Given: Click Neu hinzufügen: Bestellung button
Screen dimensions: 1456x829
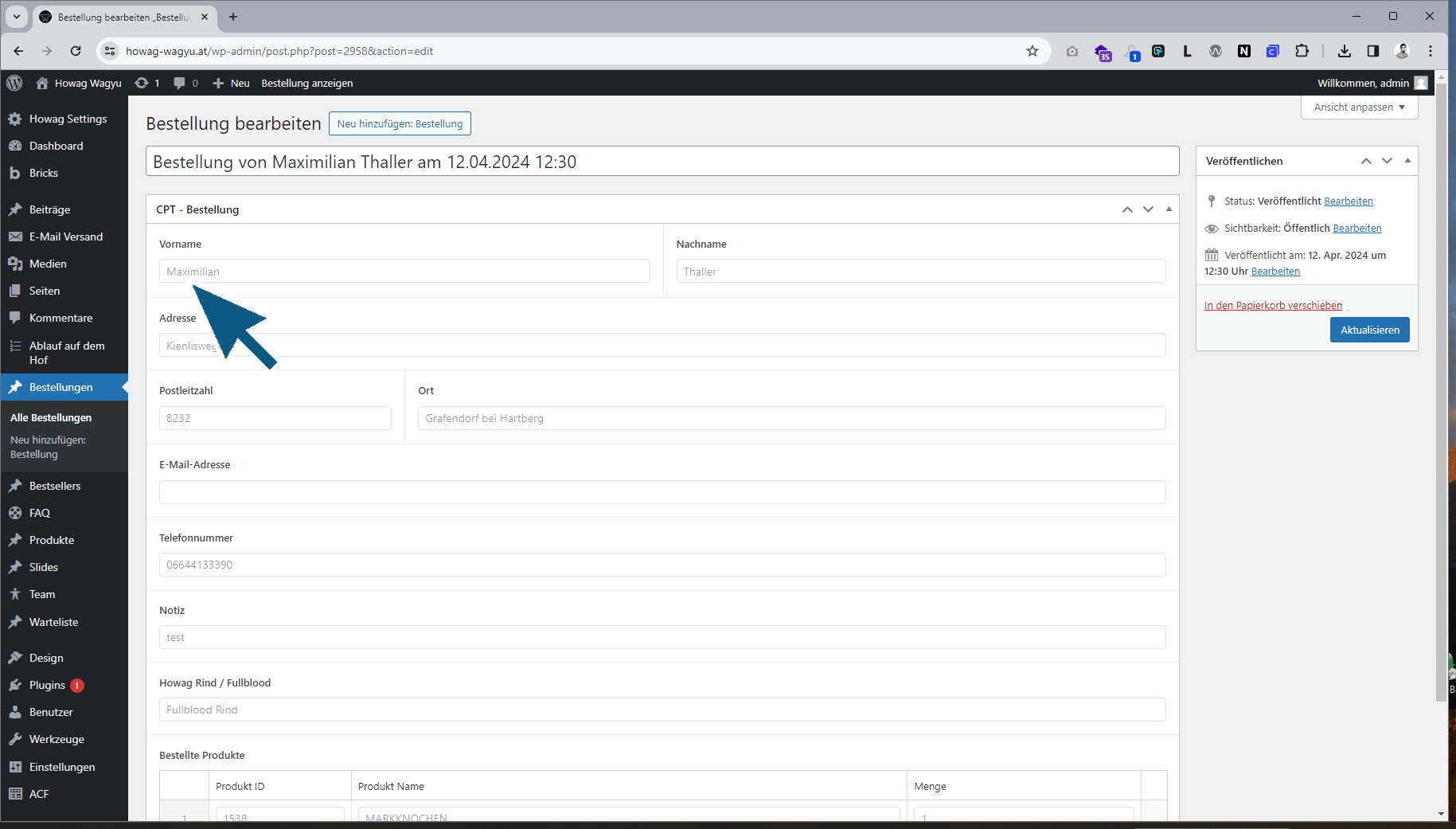Looking at the screenshot, I should pos(400,123).
